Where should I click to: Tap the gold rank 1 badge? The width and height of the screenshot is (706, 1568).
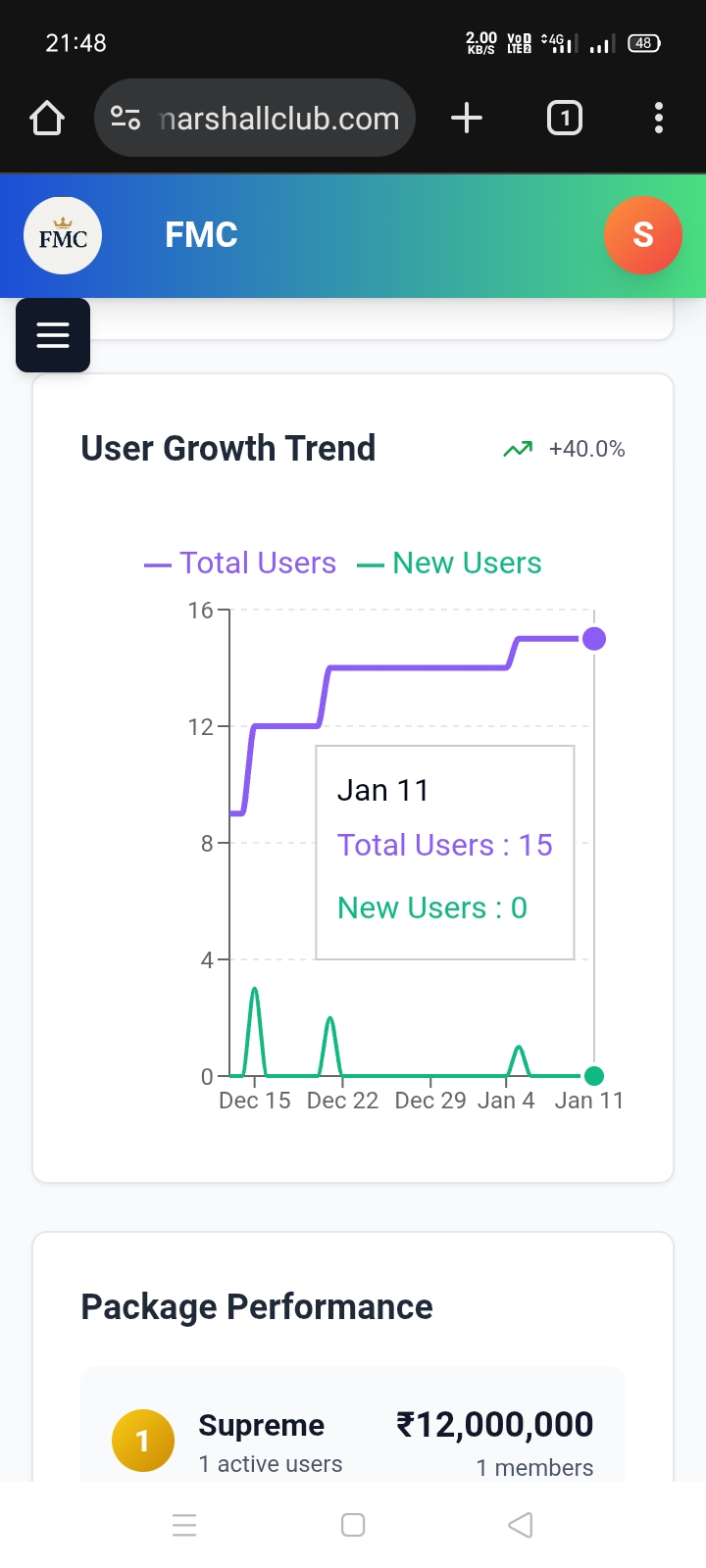pos(143,1441)
